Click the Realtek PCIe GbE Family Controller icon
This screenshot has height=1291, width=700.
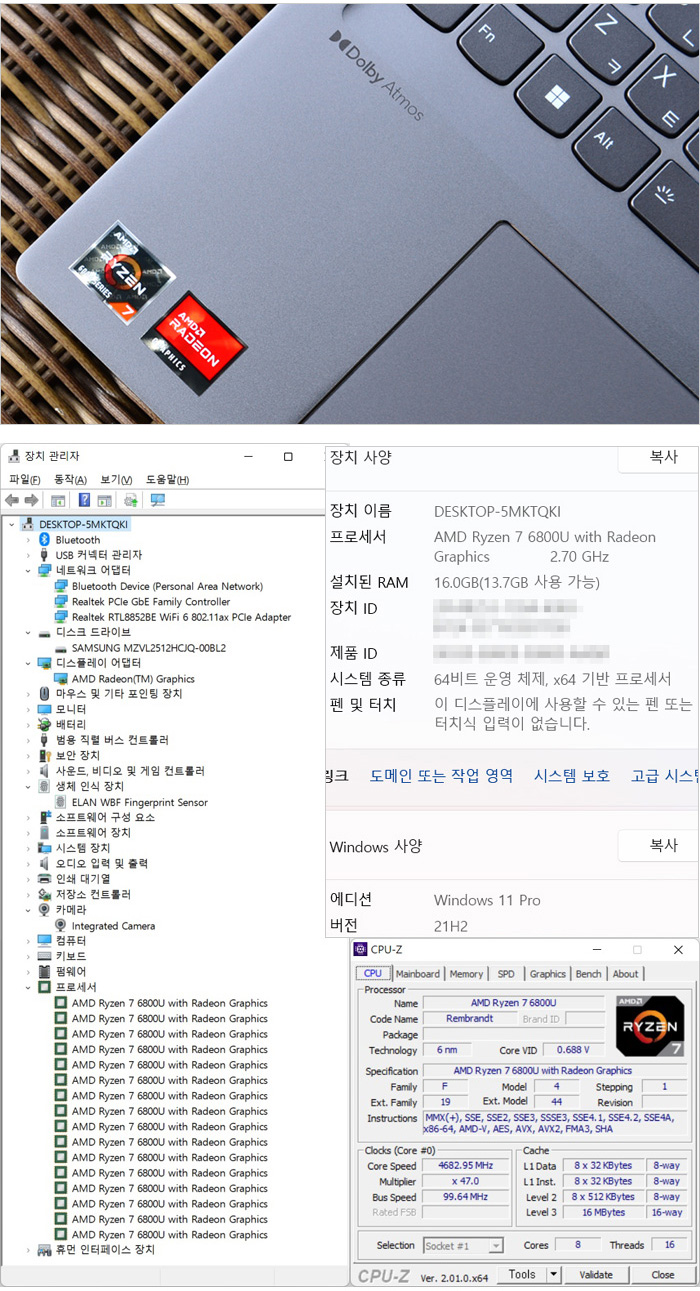coord(61,602)
